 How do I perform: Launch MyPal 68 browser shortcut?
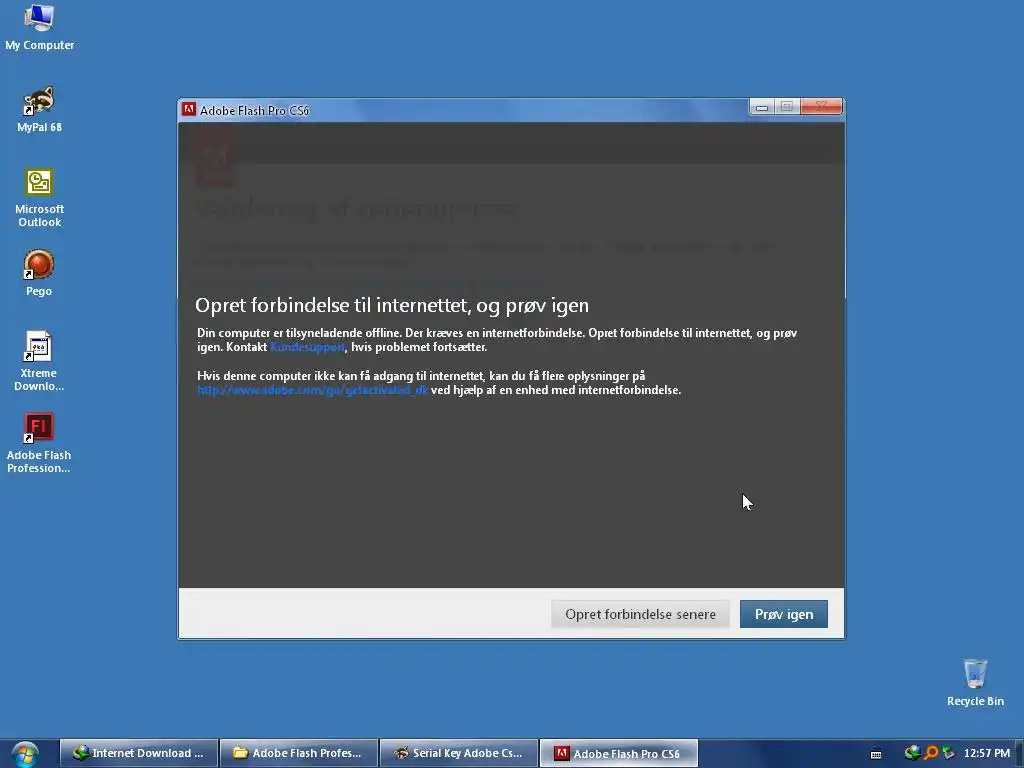coord(39,109)
